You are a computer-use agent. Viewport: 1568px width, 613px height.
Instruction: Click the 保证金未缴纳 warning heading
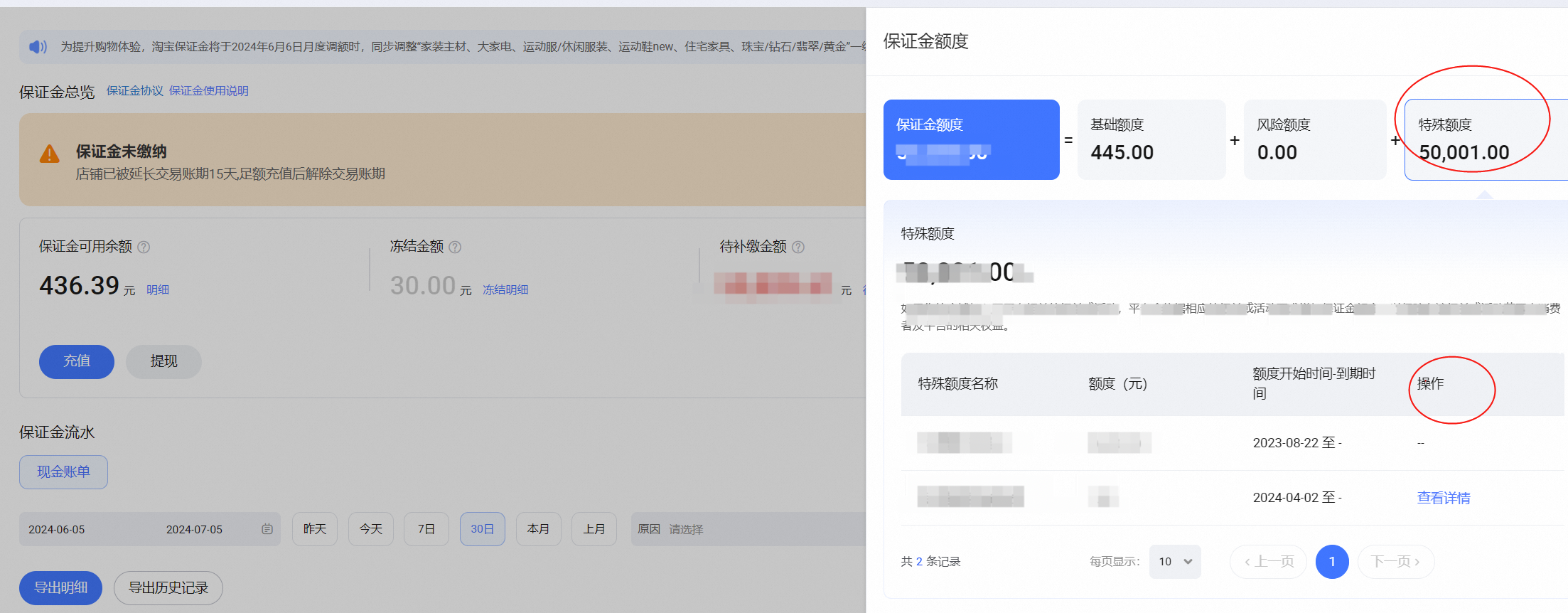point(122,151)
